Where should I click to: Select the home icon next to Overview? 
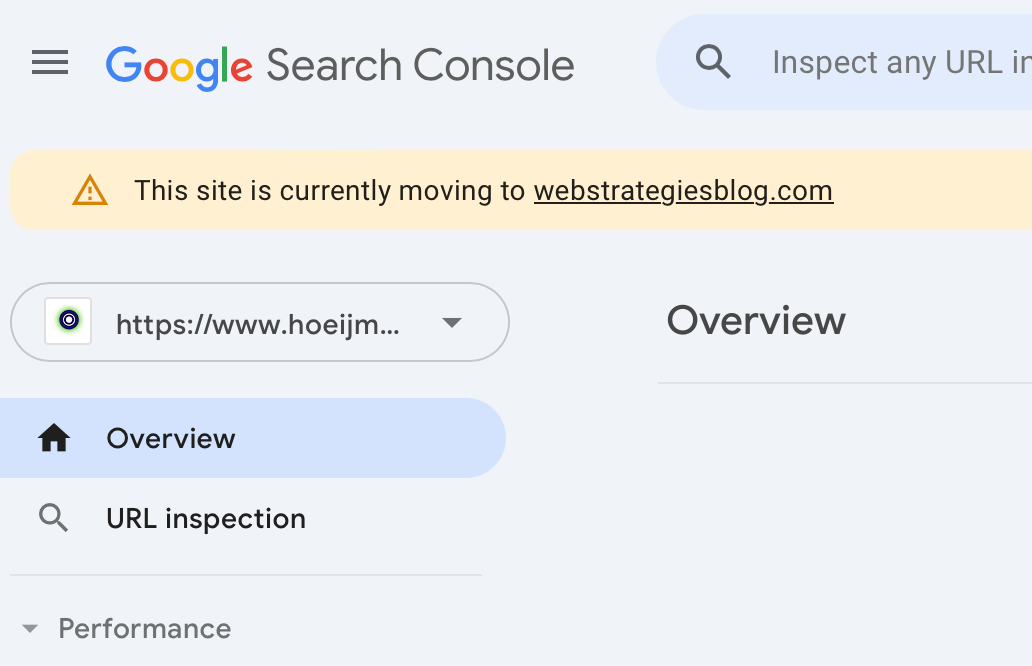55,437
